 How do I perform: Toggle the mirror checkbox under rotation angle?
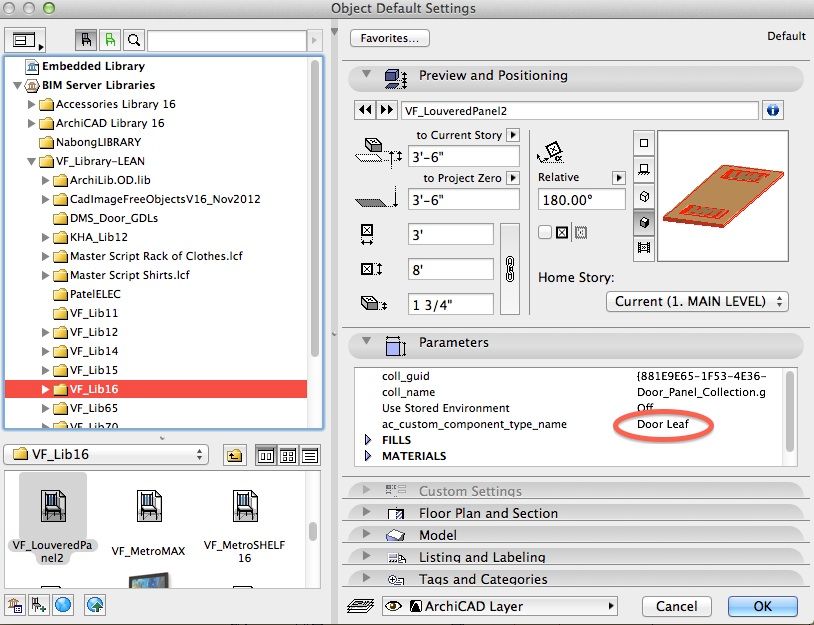click(545, 232)
